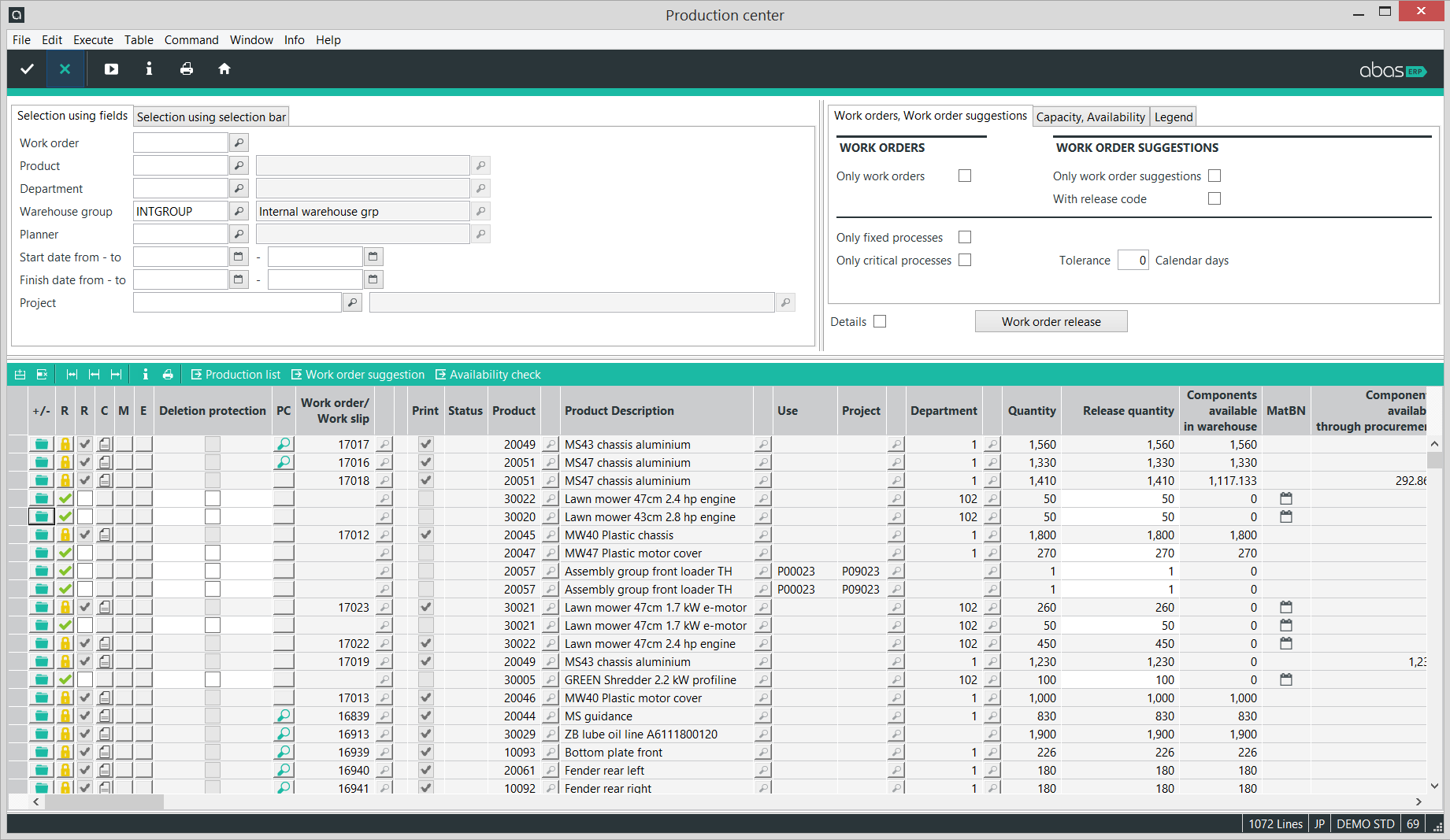Click the Warehouse group INTGROUP input field

click(x=180, y=211)
